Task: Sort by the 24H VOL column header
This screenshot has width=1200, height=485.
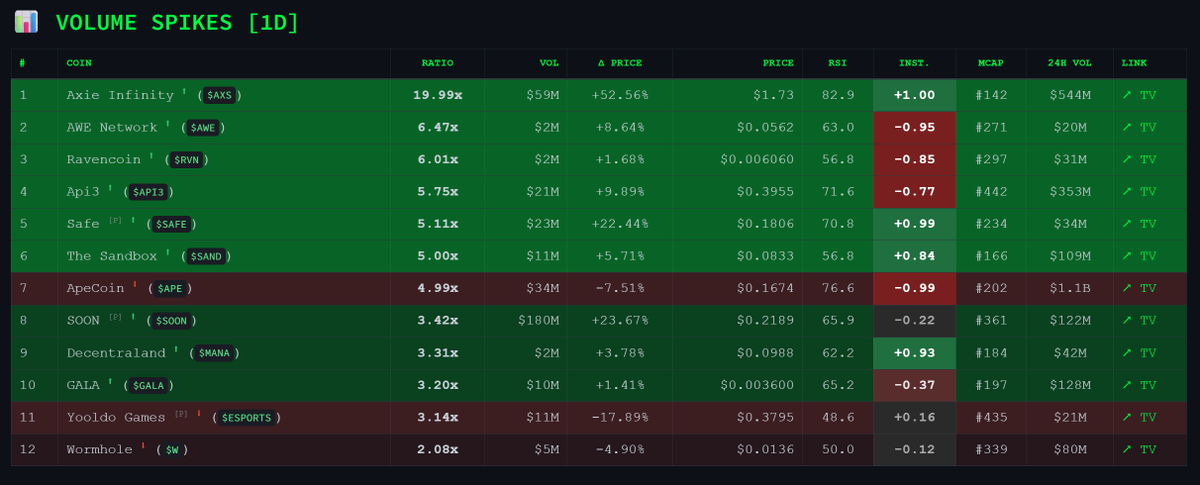Action: [x=1070, y=63]
